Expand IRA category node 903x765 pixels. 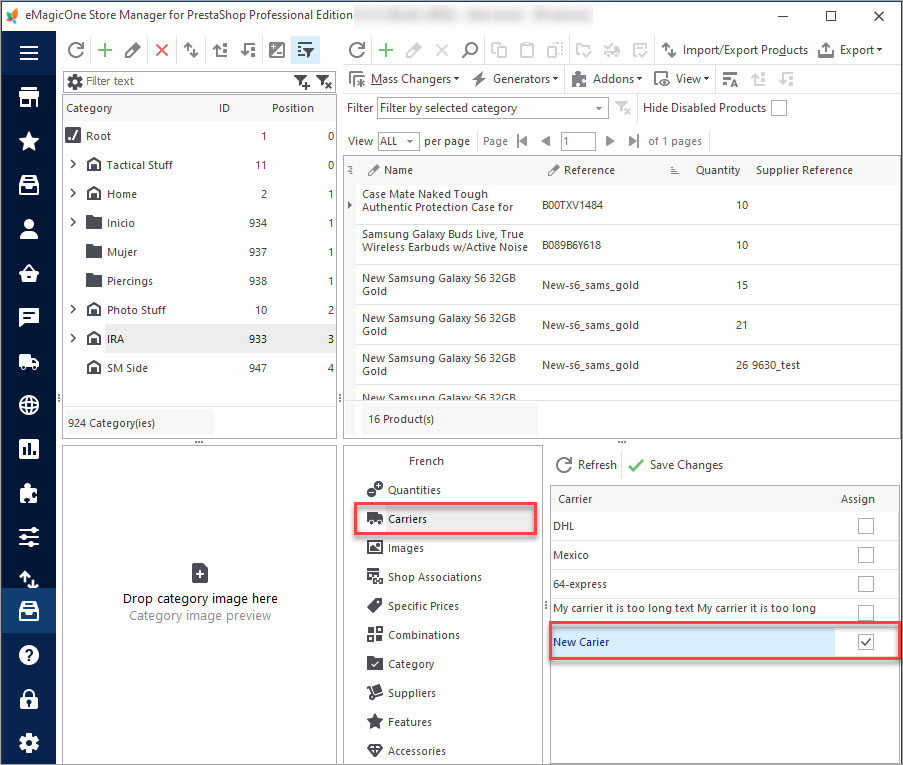click(x=73, y=338)
